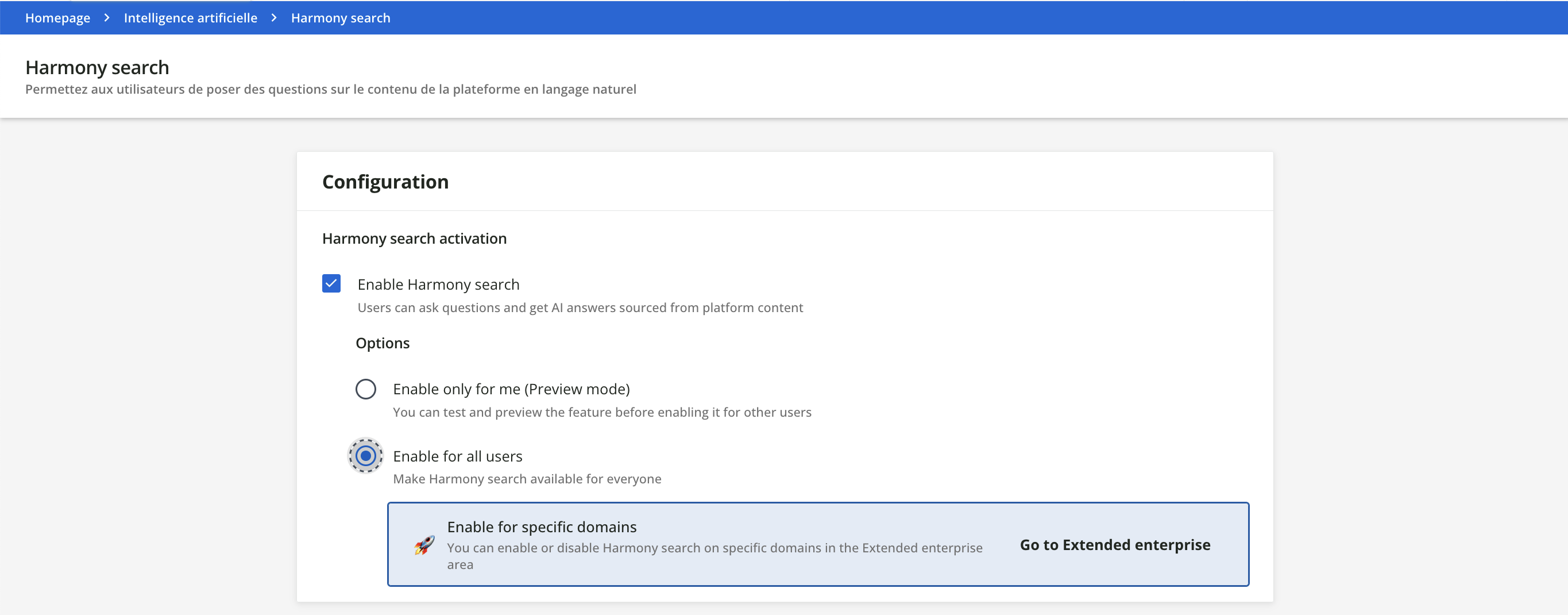1568x615 pixels.
Task: Click Harmony search page title
Action: (98, 68)
